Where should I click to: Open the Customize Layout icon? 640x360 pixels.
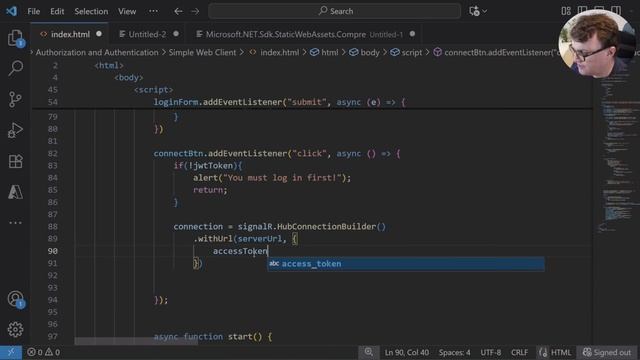point(566,11)
